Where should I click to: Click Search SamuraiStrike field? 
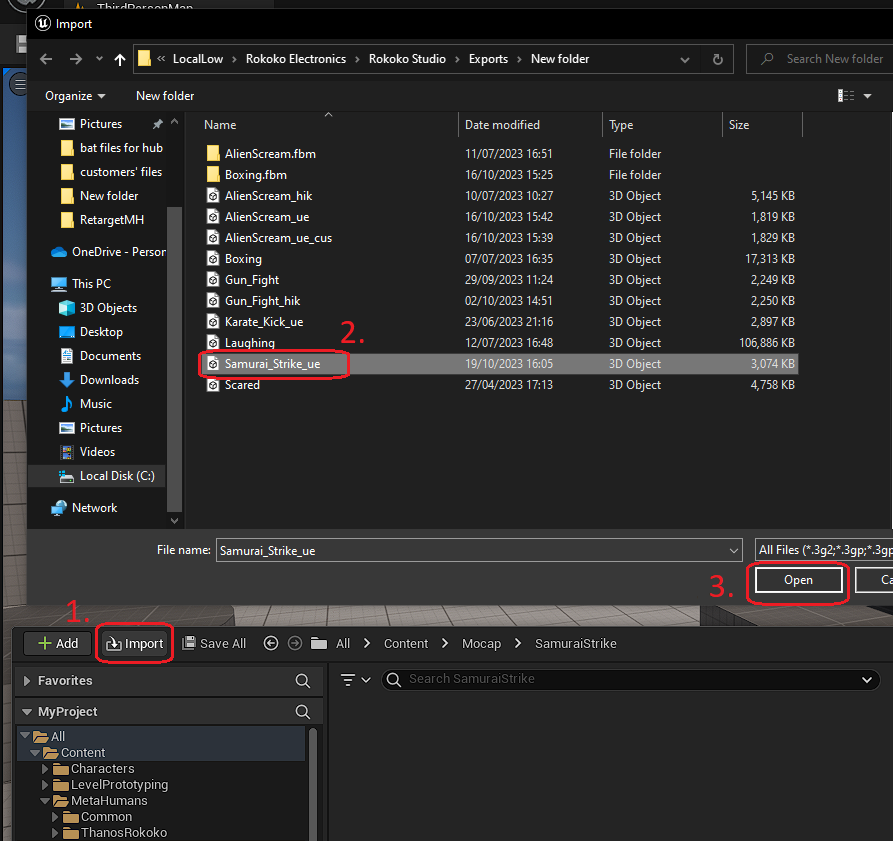click(630, 679)
